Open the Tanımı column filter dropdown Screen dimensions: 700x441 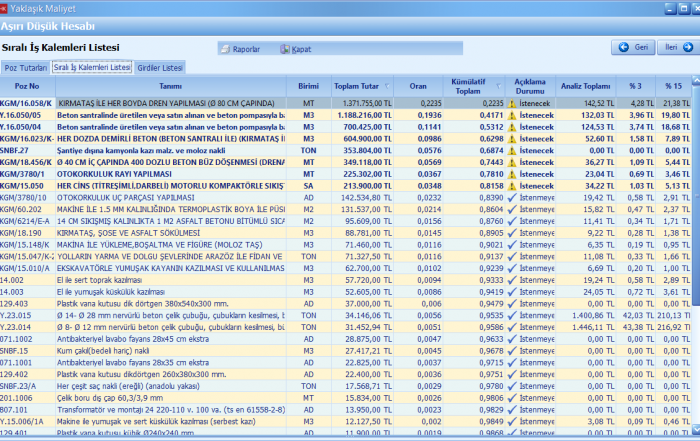pyautogui.click(x=281, y=86)
